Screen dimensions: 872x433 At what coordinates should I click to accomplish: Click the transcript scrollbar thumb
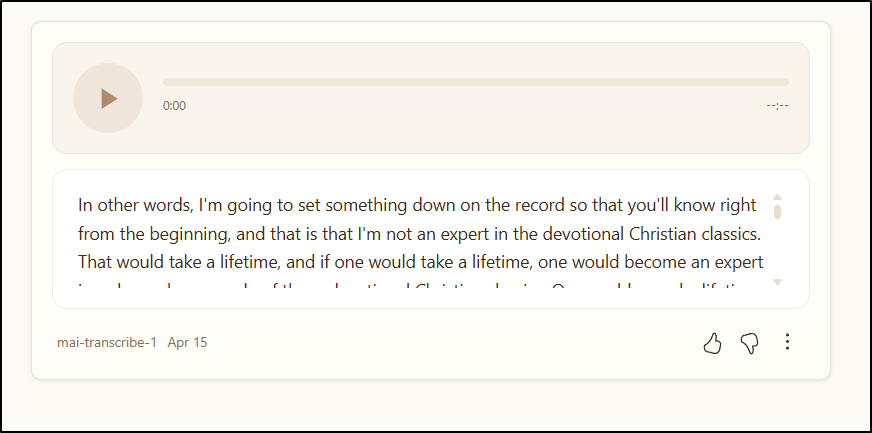777,211
